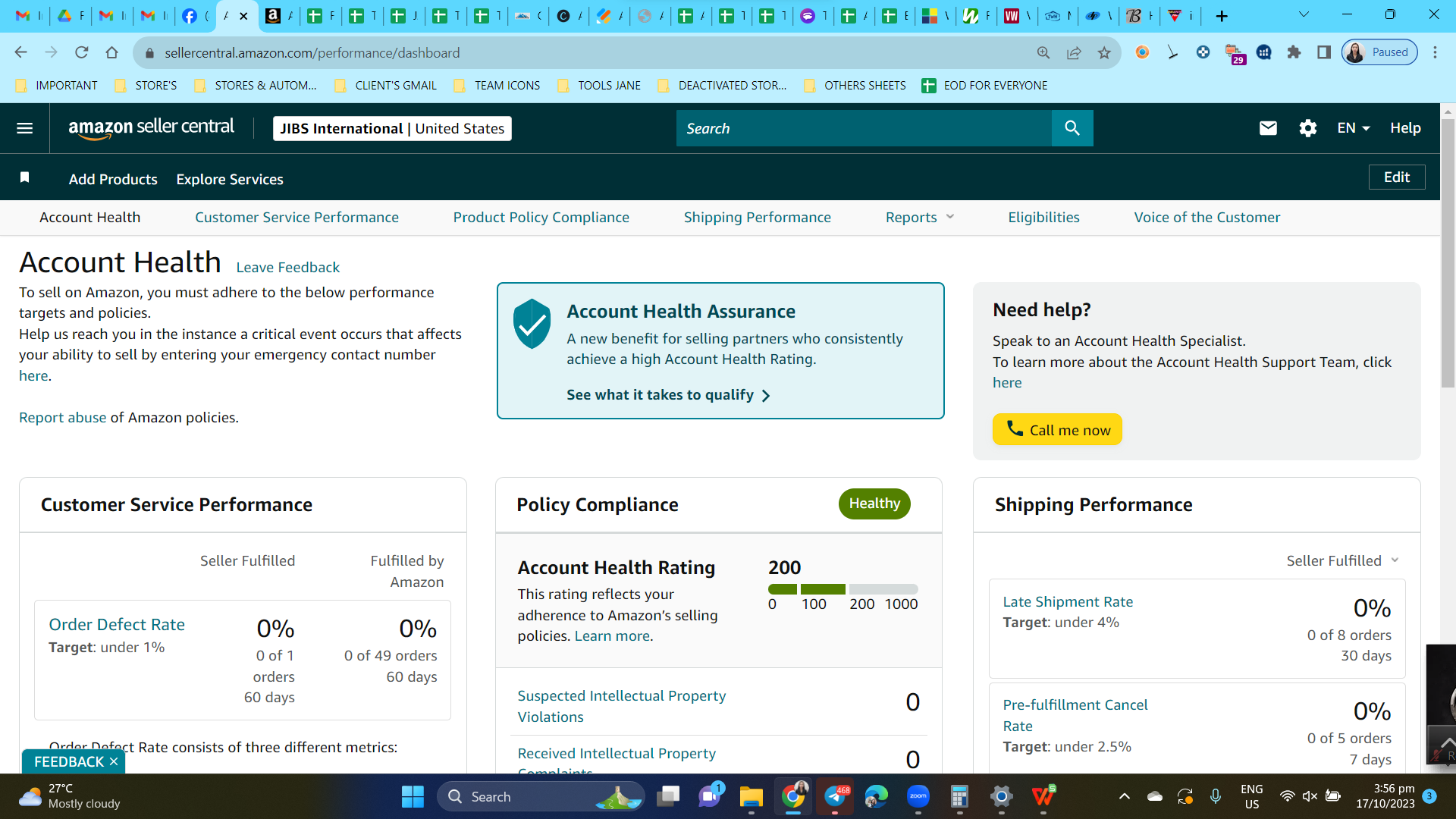The width and height of the screenshot is (1456, 819).
Task: Show hidden system tray icons
Action: click(x=1125, y=796)
